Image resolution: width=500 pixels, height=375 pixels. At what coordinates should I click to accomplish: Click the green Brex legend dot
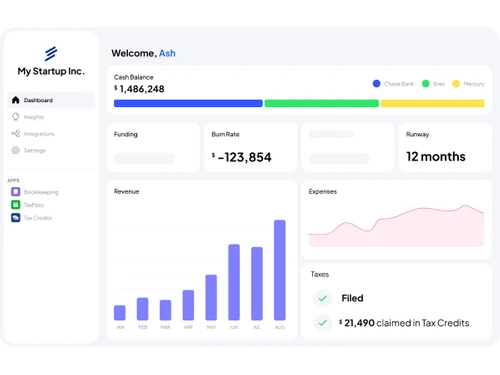[425, 84]
